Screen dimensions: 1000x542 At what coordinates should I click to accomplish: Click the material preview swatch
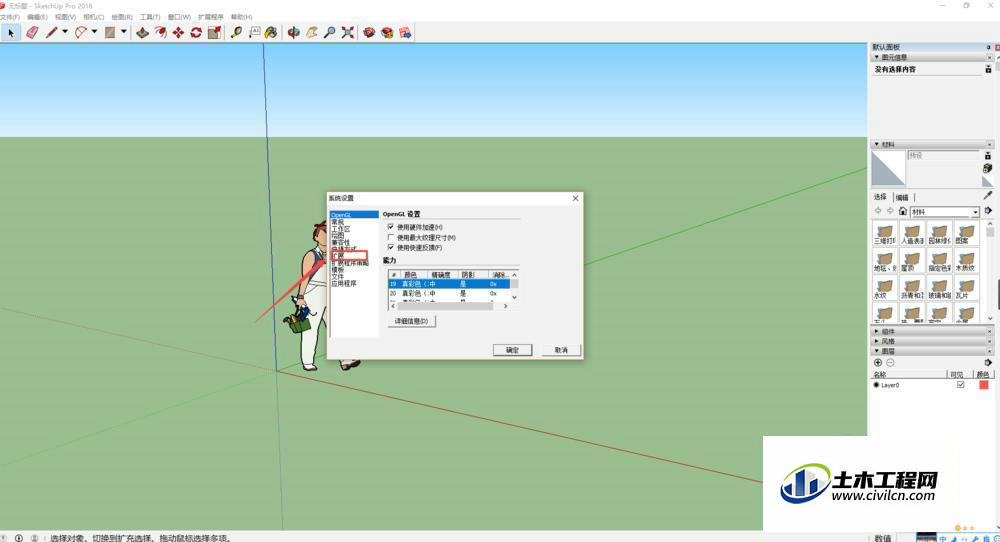888,168
